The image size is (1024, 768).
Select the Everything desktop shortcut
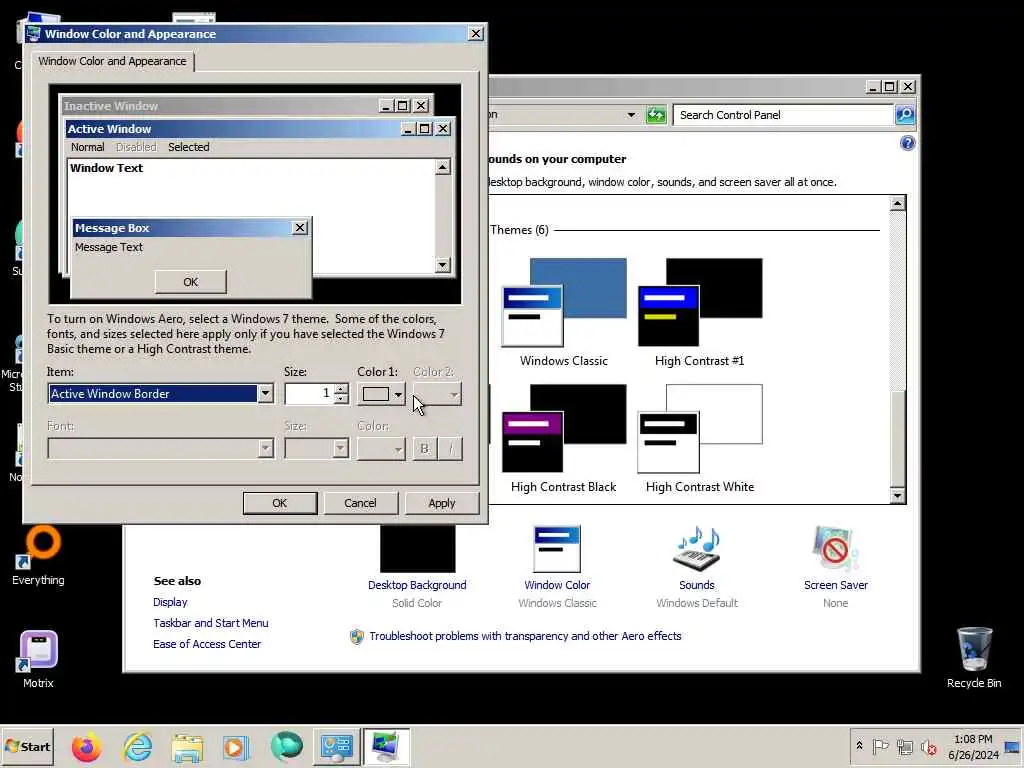(38, 555)
